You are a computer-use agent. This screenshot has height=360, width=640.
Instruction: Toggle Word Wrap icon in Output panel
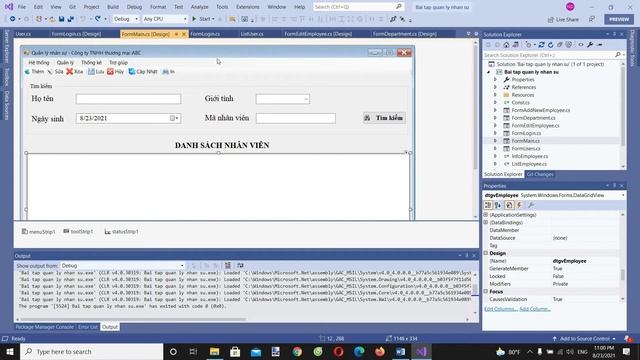(x=240, y=265)
